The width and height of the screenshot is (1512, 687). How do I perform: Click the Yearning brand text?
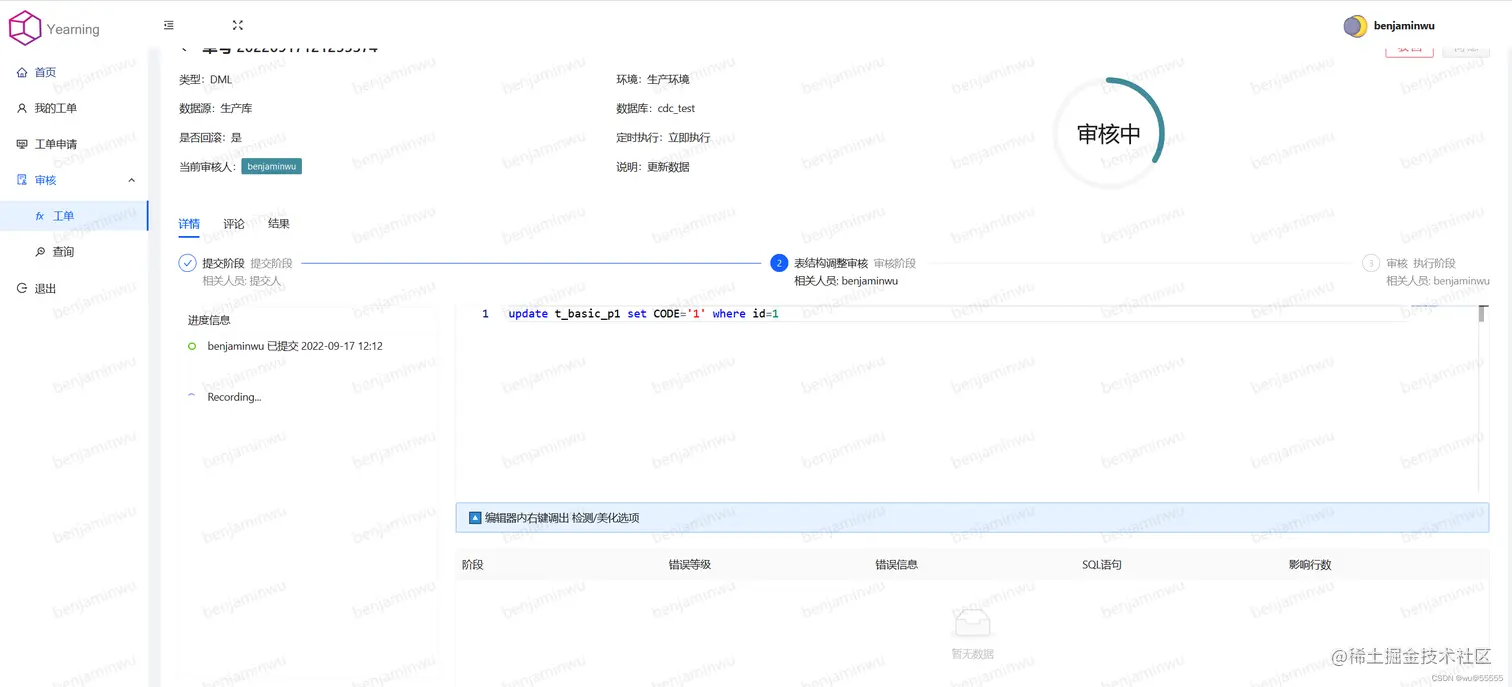tap(73, 30)
